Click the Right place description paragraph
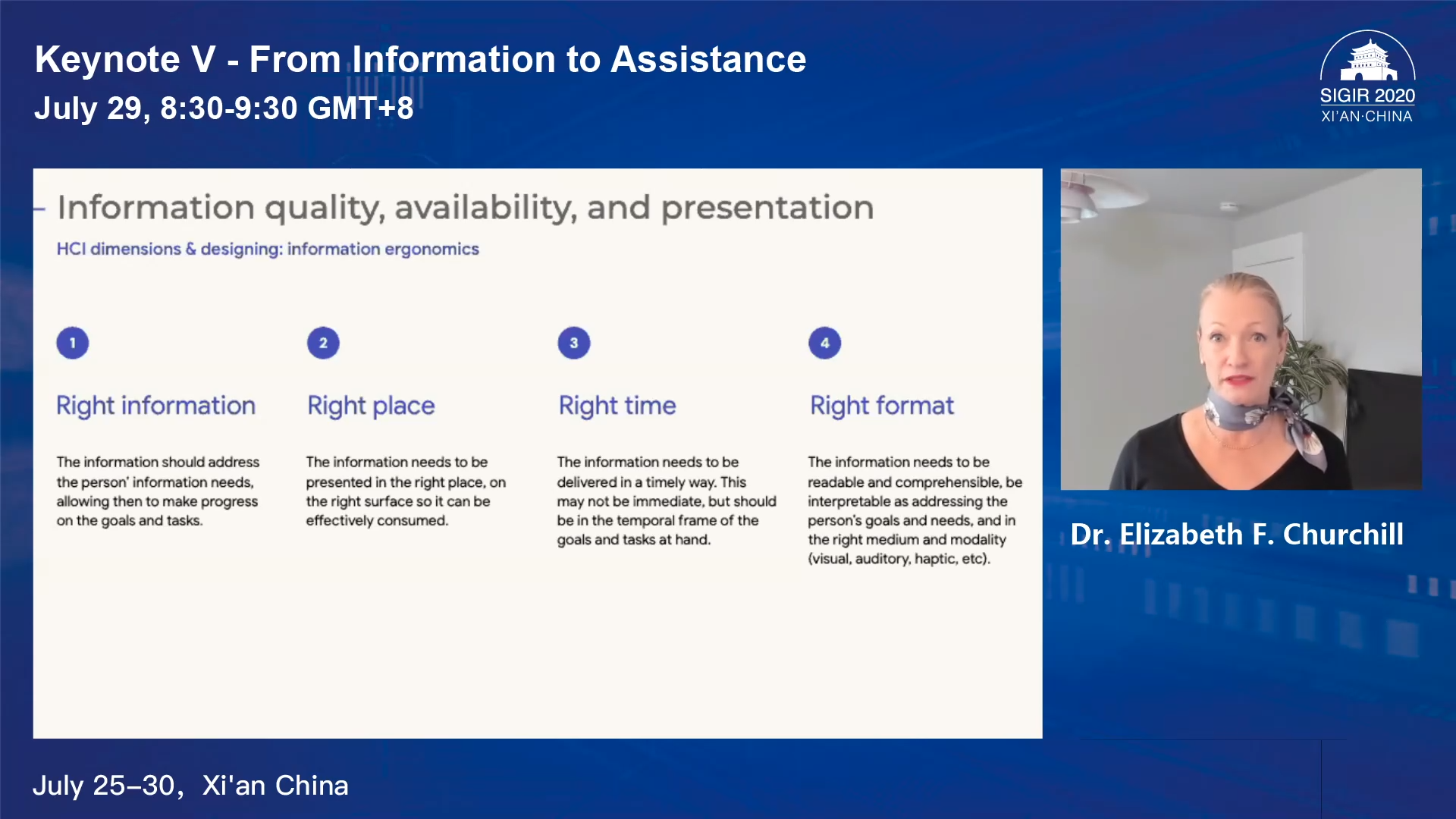1456x819 pixels. [405, 491]
